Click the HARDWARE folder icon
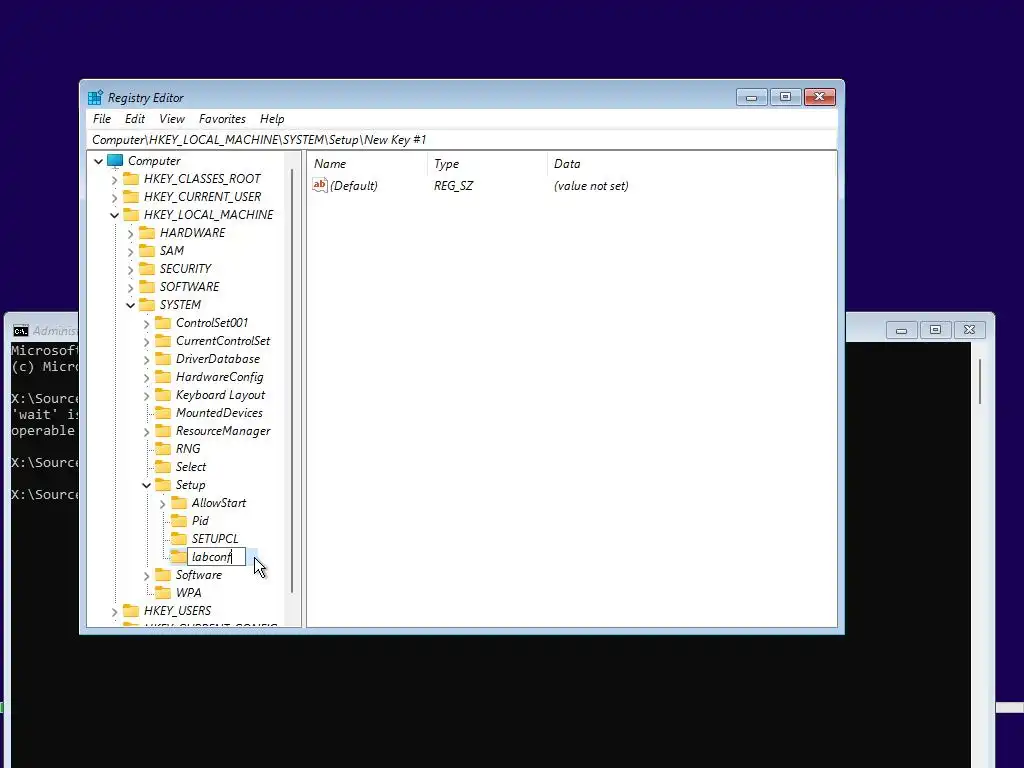This screenshot has height=768, width=1024. [x=147, y=232]
